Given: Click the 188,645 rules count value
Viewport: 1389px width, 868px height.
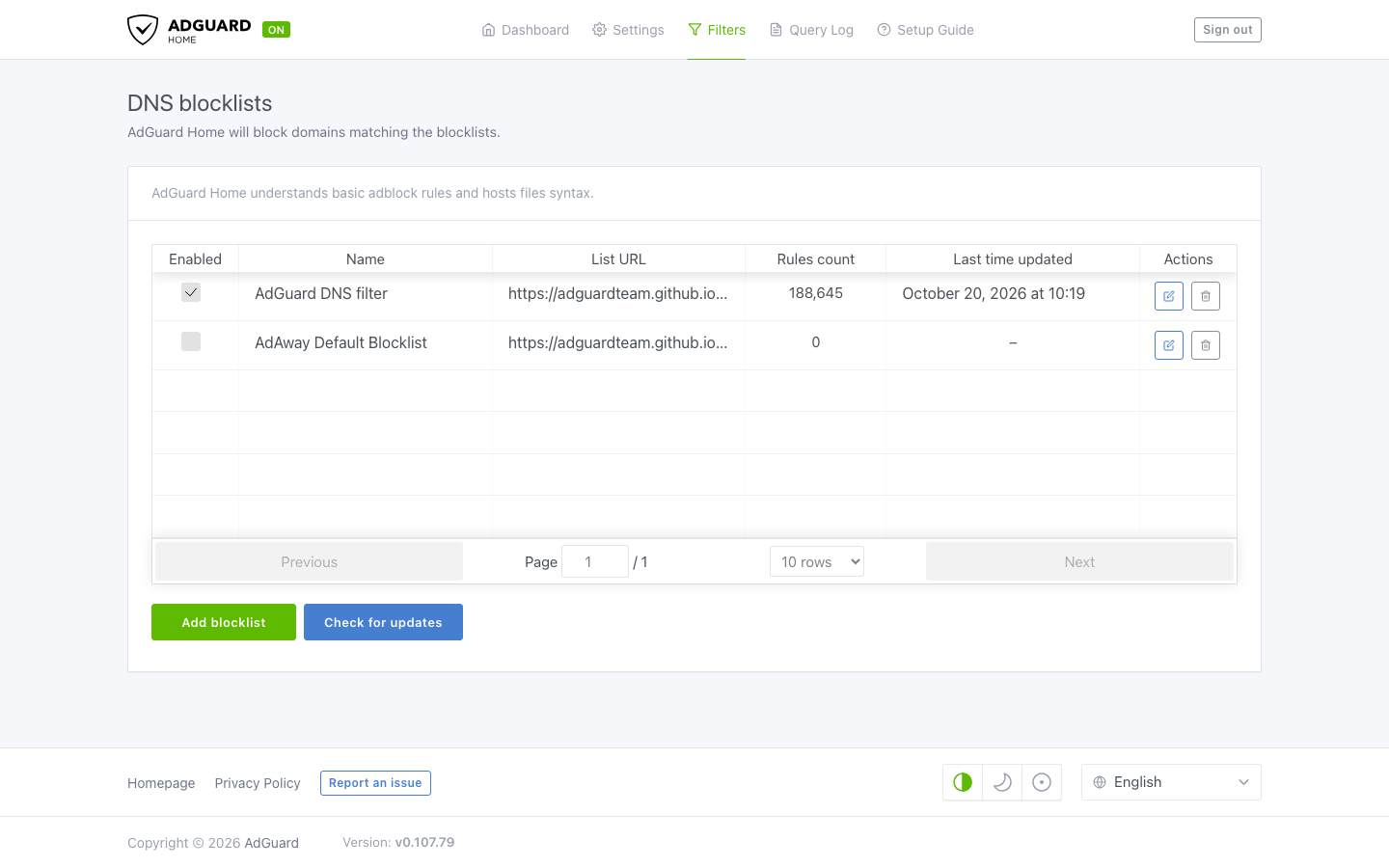Looking at the screenshot, I should coord(816,293).
